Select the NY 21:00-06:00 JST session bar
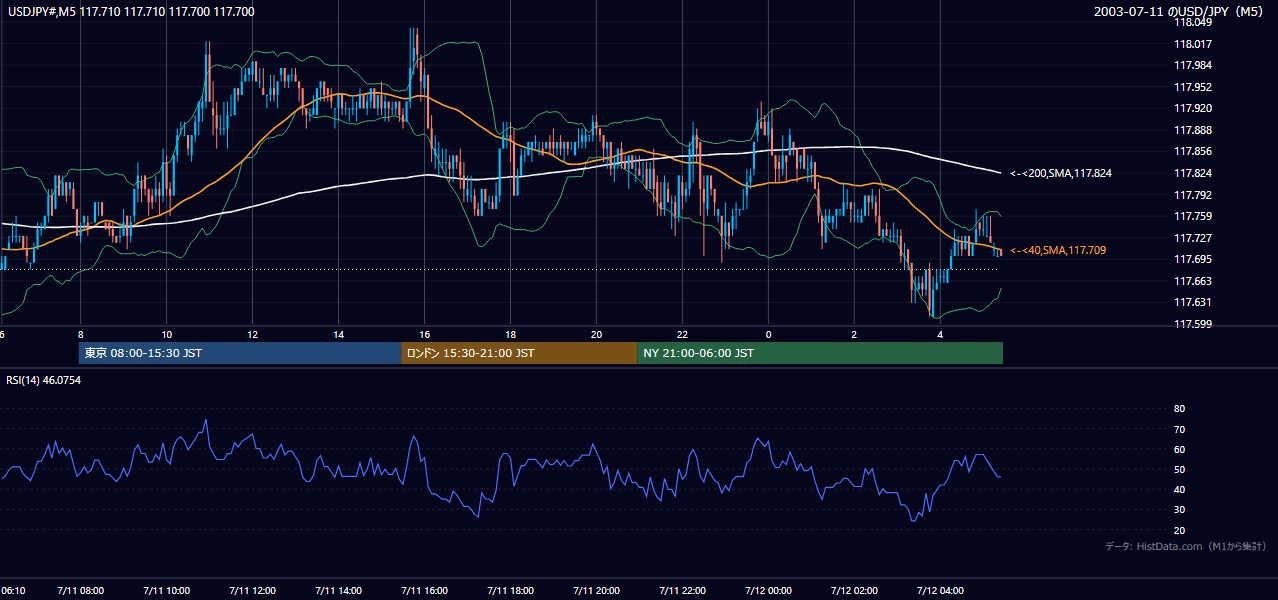Viewport: 1278px width, 600px height. 820,353
